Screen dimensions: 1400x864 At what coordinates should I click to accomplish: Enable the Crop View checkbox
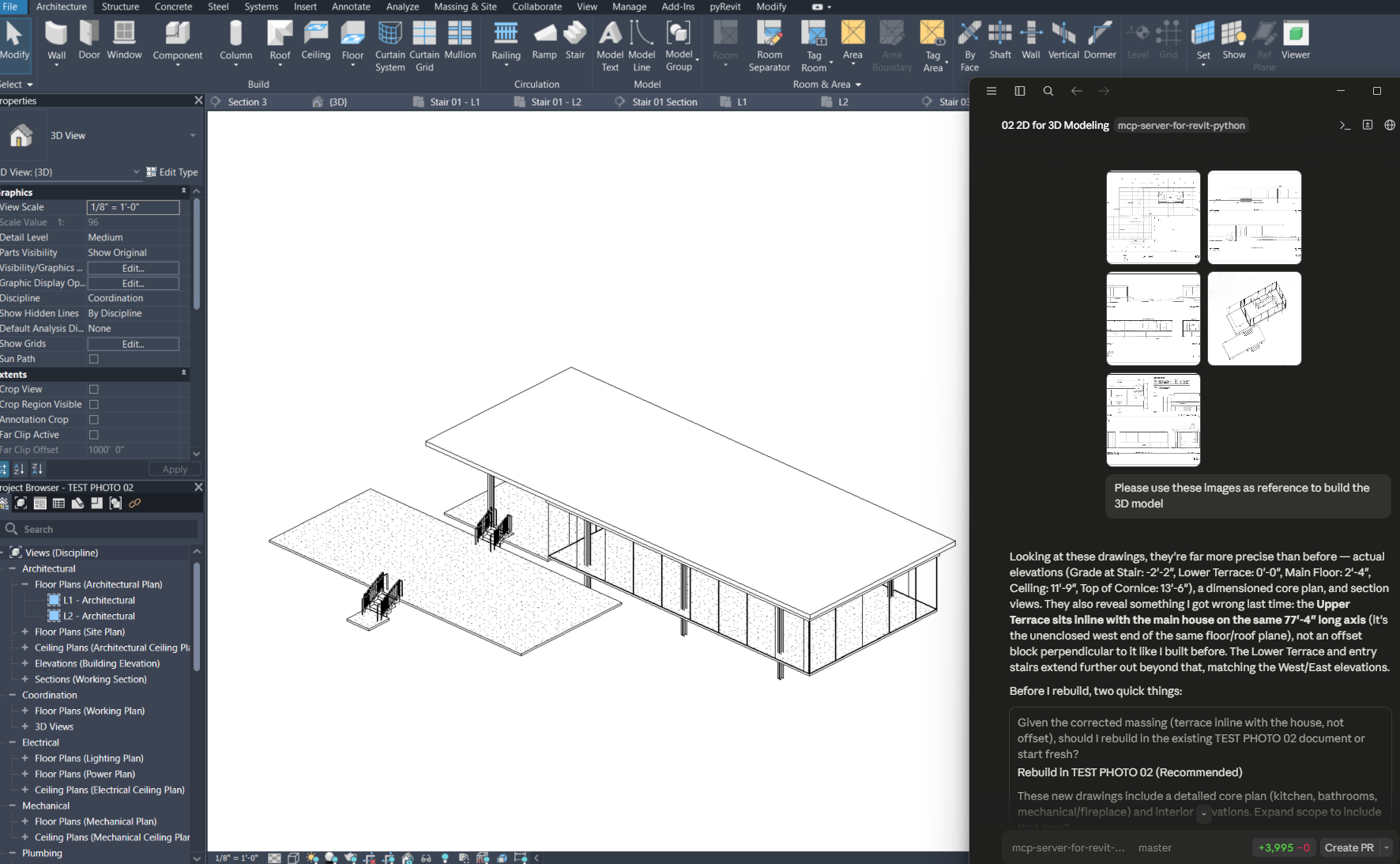pos(94,389)
